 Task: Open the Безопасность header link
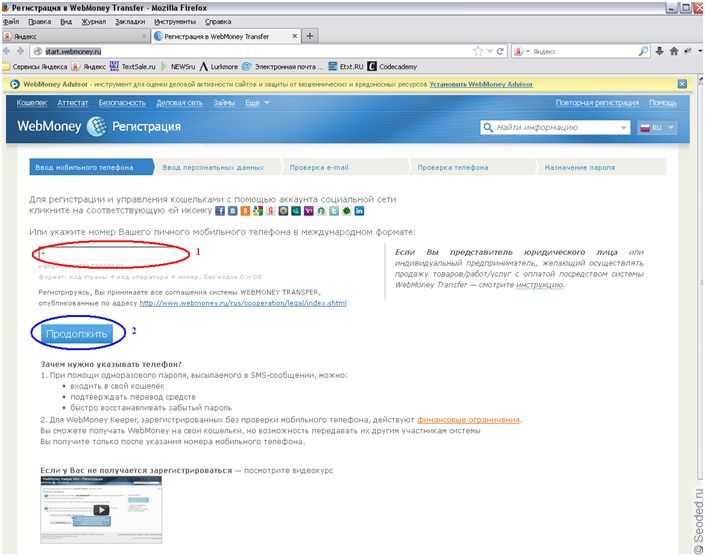click(122, 103)
